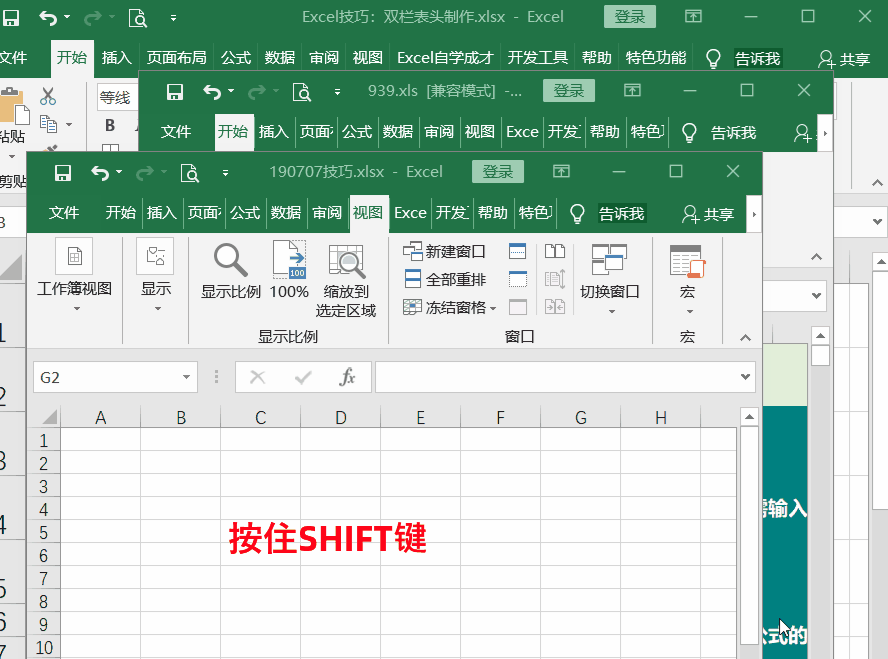The width and height of the screenshot is (888, 659).
Task: Open 插入 tab in 190707技巧 window
Action: [x=161, y=213]
